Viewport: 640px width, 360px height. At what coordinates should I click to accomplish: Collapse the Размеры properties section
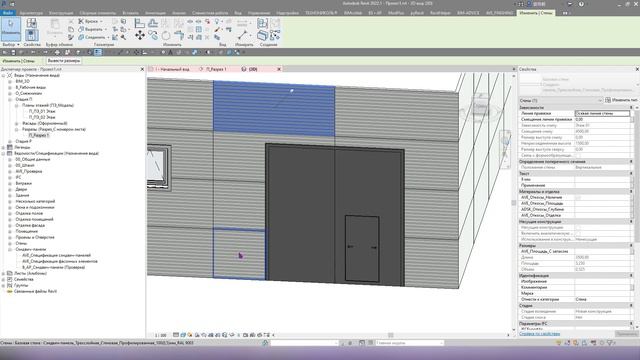click(x=631, y=246)
